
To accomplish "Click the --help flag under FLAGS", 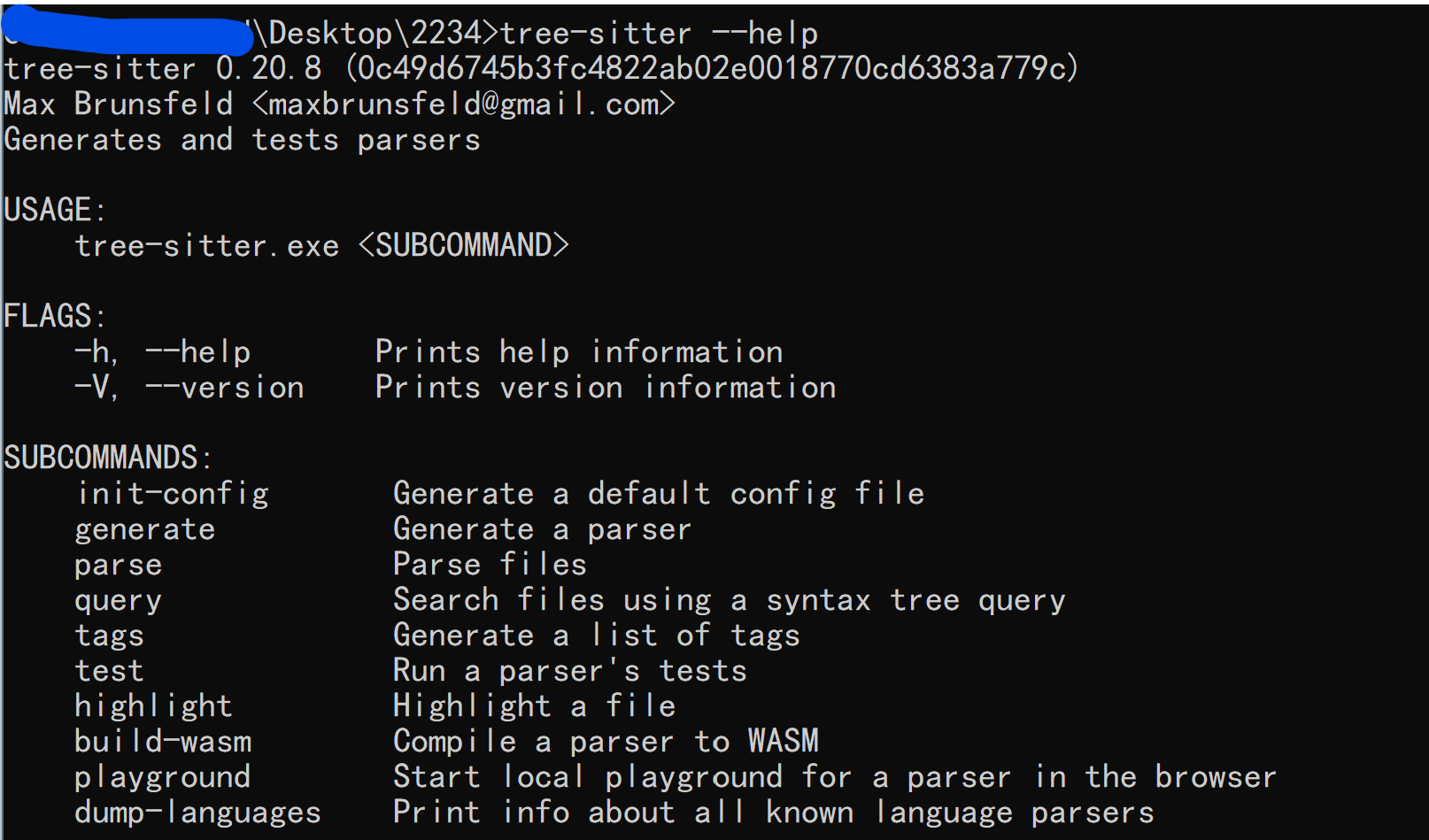I will coord(198,352).
